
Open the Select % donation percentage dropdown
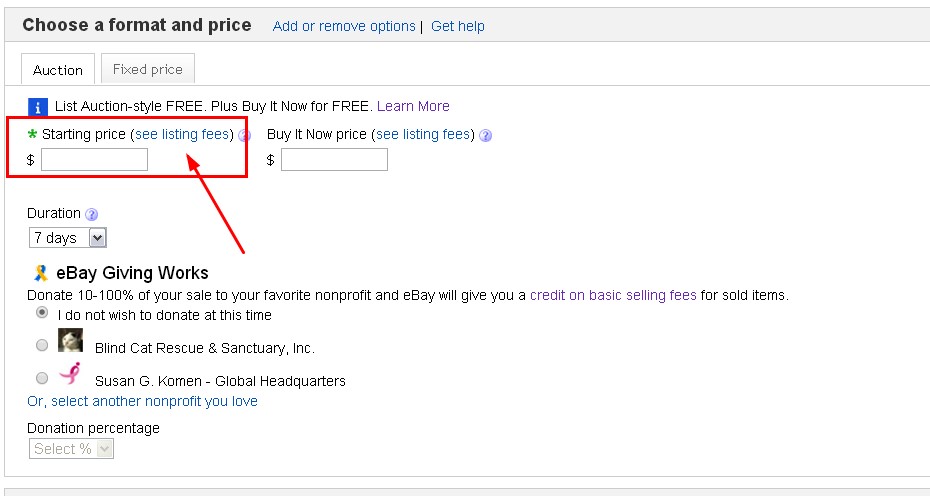point(71,449)
